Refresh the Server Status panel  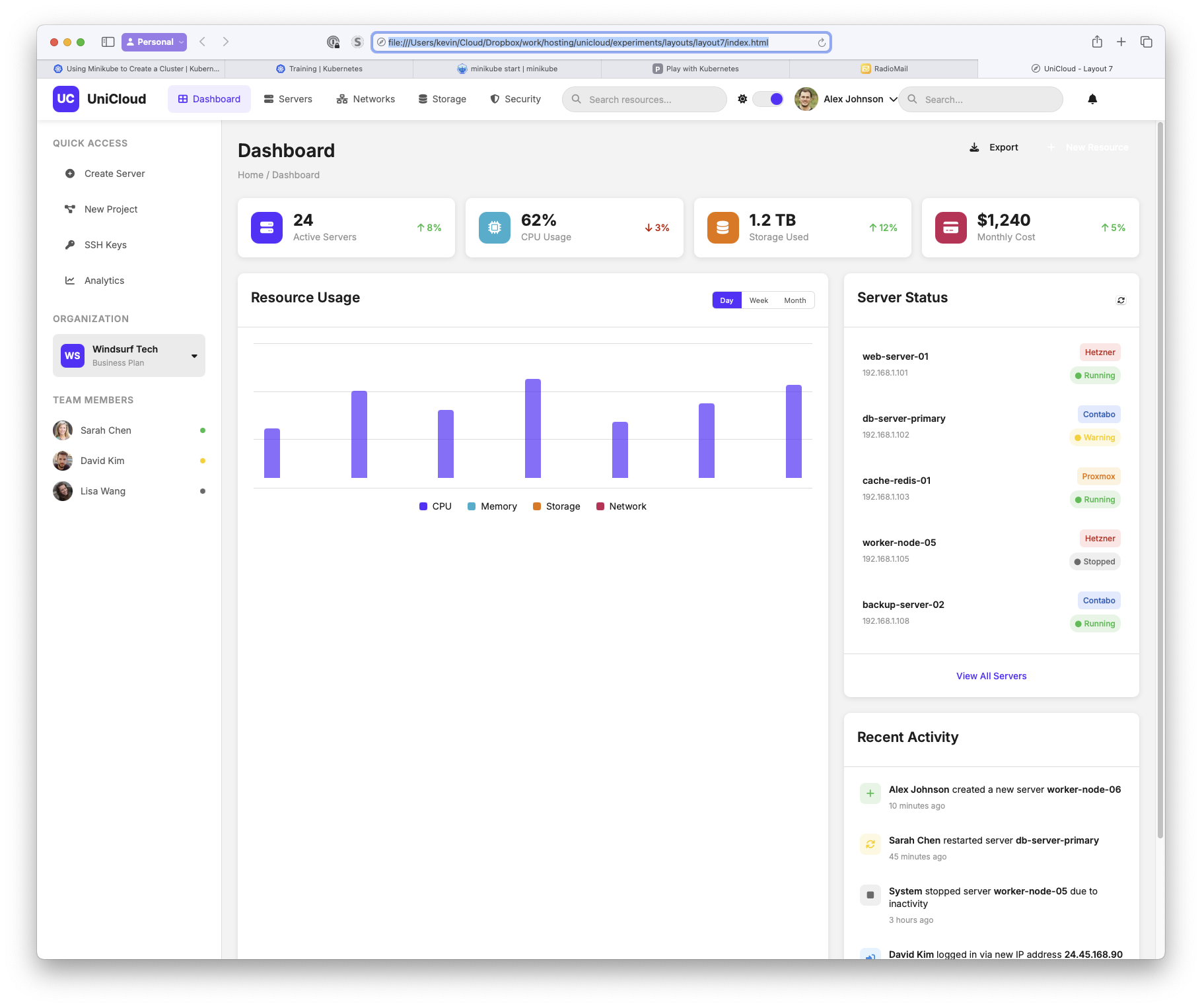coord(1121,300)
